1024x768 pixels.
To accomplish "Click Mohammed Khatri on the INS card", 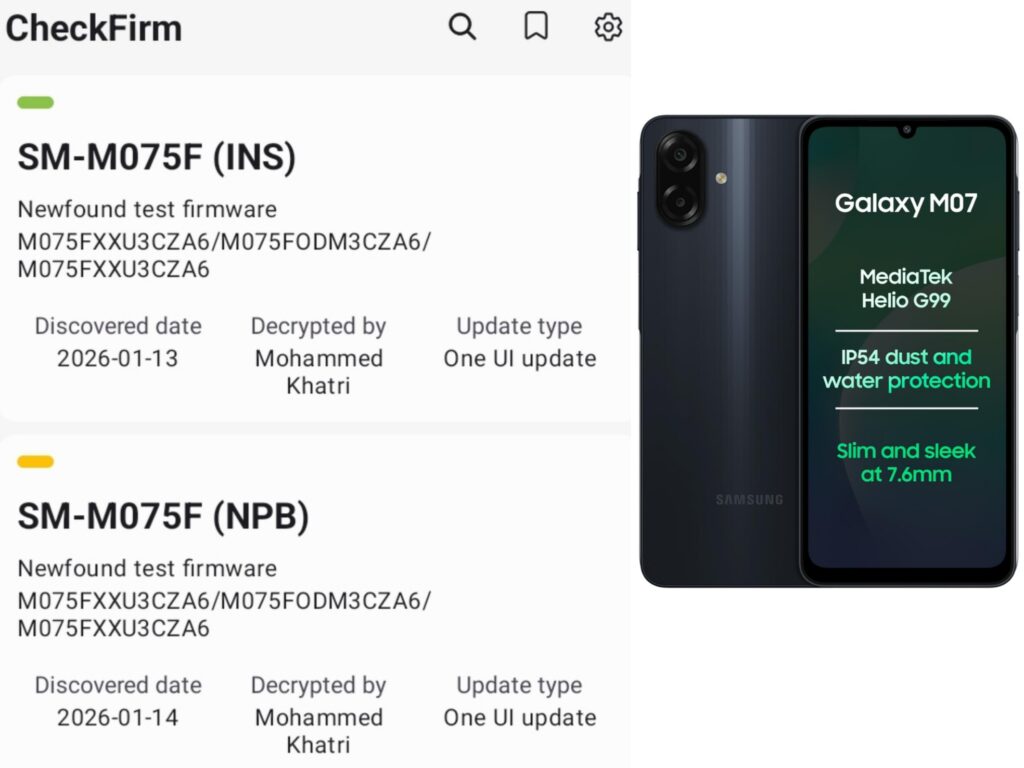I will pos(319,372).
